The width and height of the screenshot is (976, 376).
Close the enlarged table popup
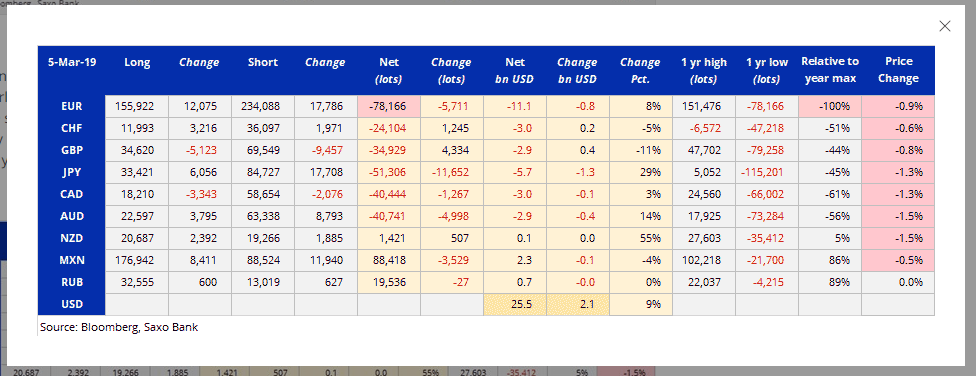coord(944,26)
